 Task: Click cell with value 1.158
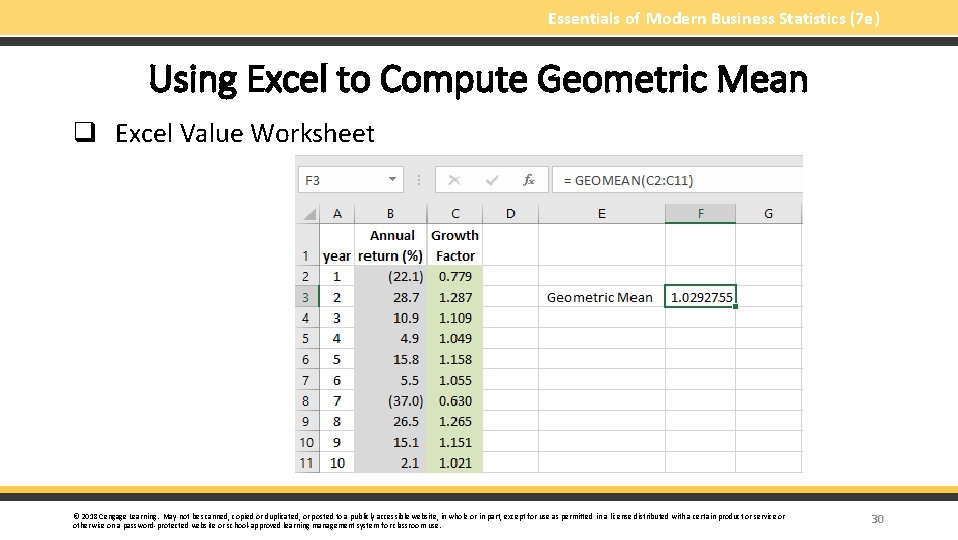[455, 359]
